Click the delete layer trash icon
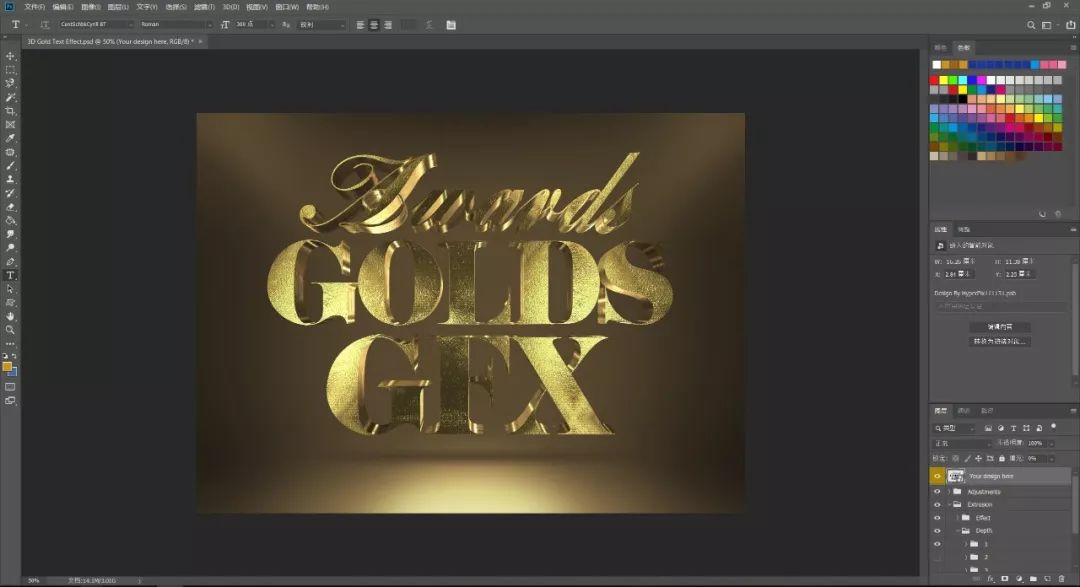Viewport: 1080px width, 587px height. tap(1061, 578)
